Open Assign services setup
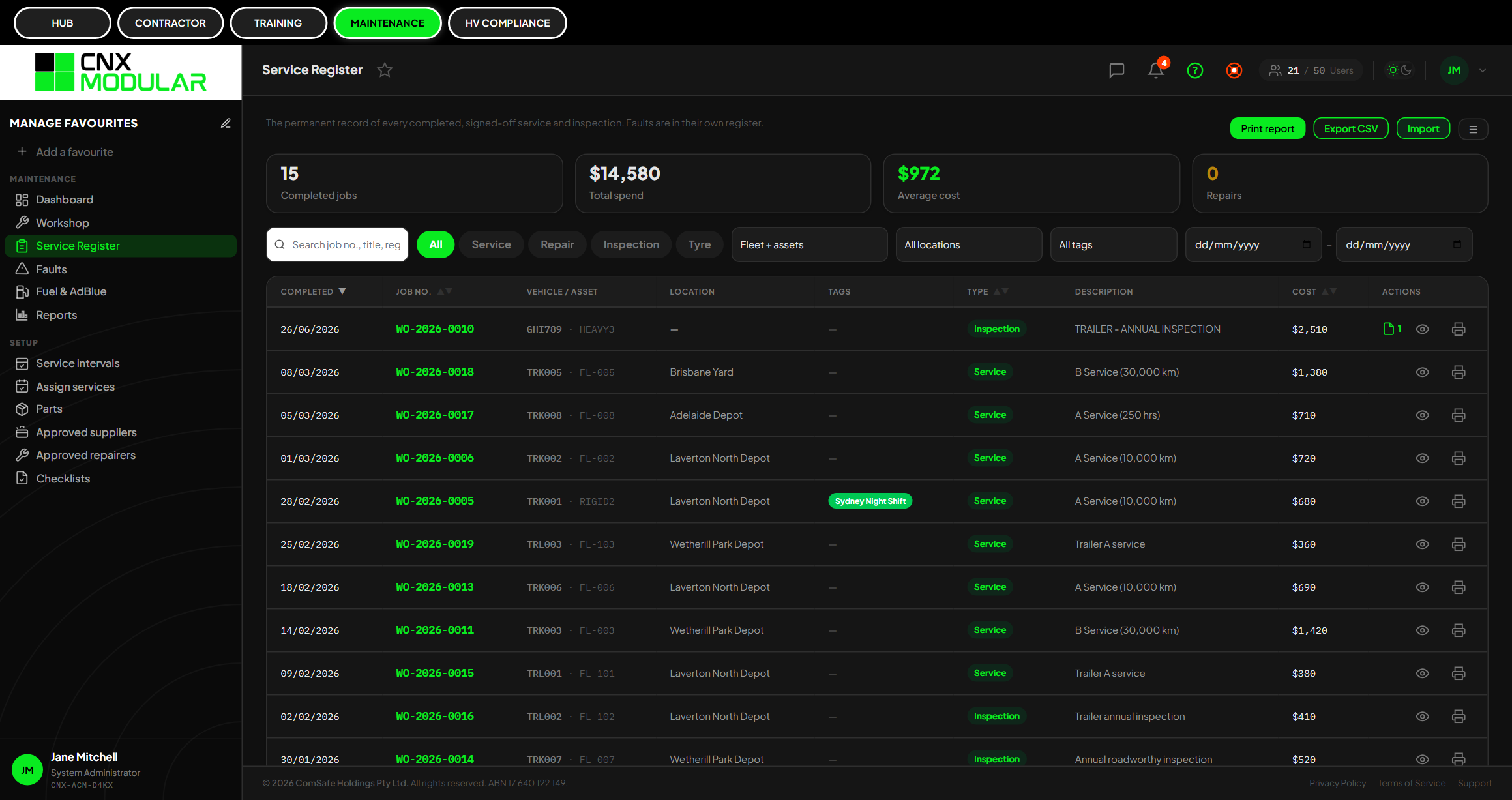 click(x=121, y=387)
